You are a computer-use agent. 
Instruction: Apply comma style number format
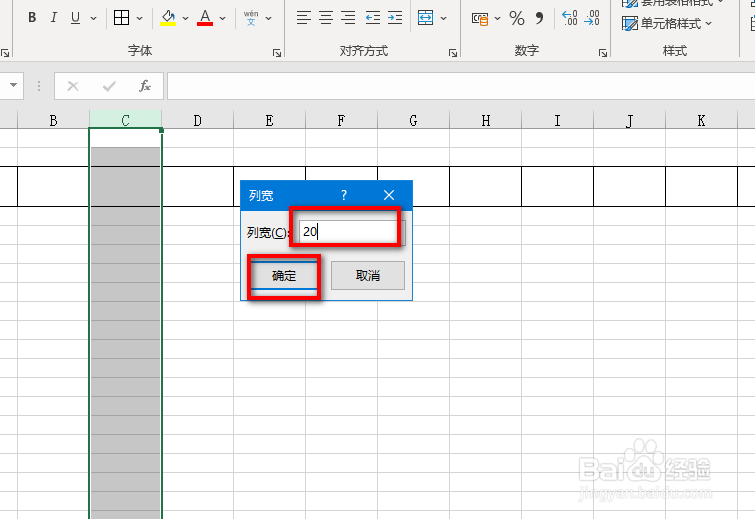[539, 18]
